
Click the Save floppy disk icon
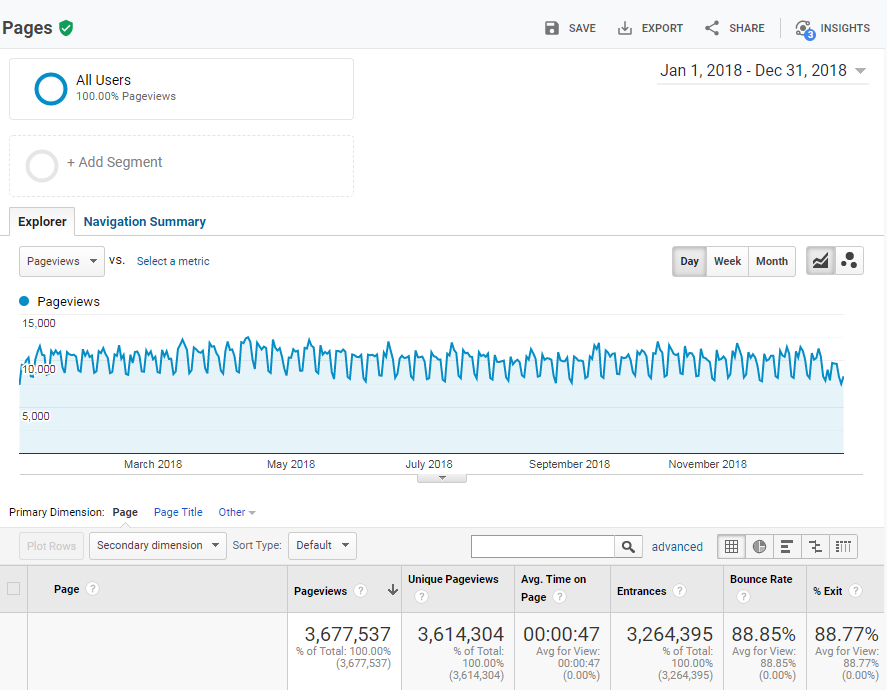click(552, 28)
